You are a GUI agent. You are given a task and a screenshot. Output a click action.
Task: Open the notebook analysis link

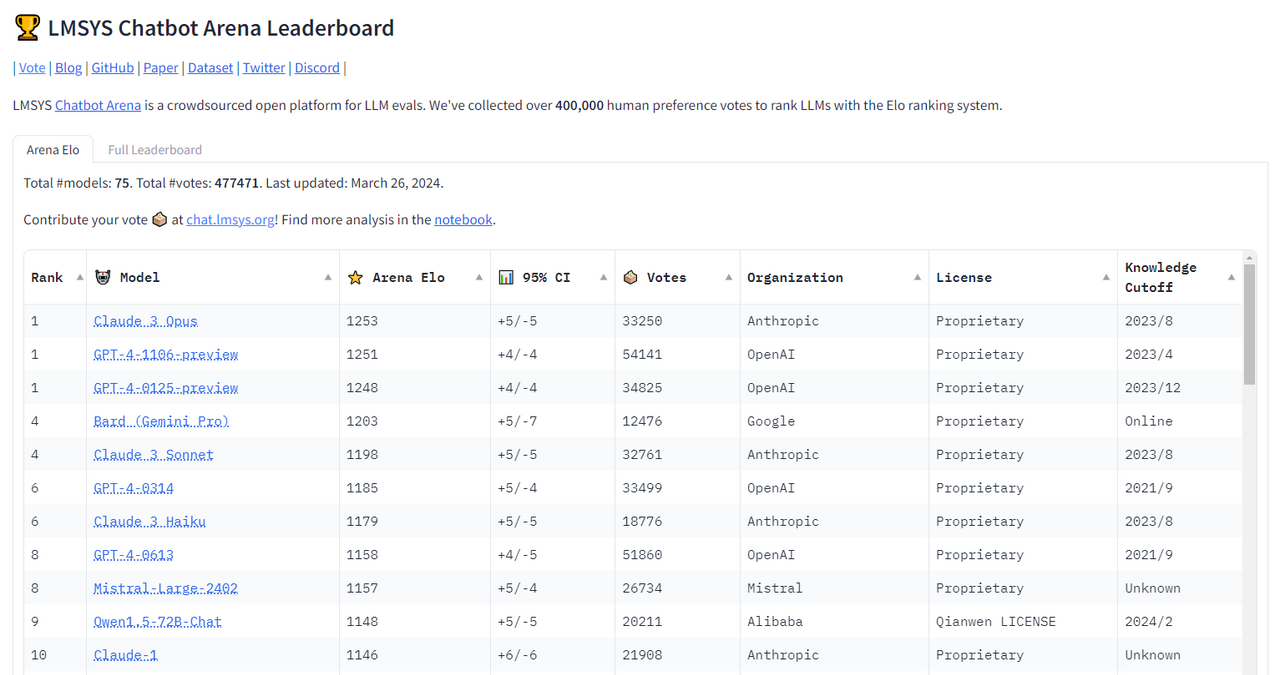point(463,219)
